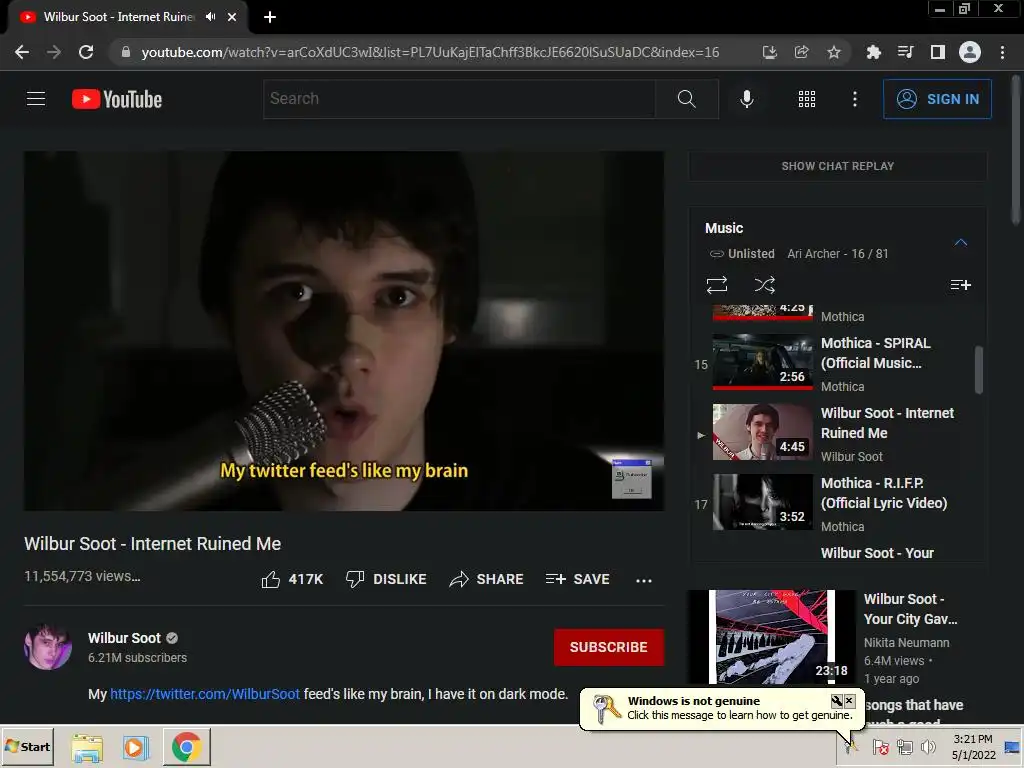View site information lock icon

pos(126,52)
